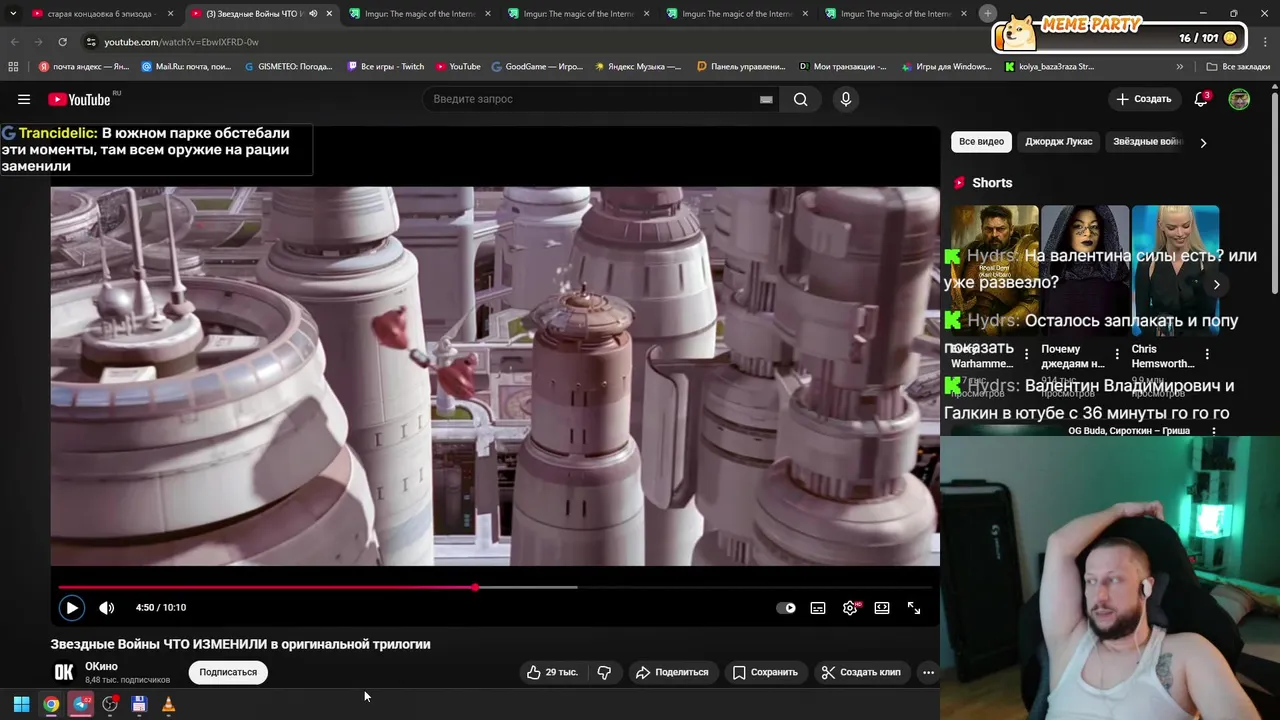Like the video (29 тыс.)
This screenshot has width=1280, height=720.
[553, 672]
